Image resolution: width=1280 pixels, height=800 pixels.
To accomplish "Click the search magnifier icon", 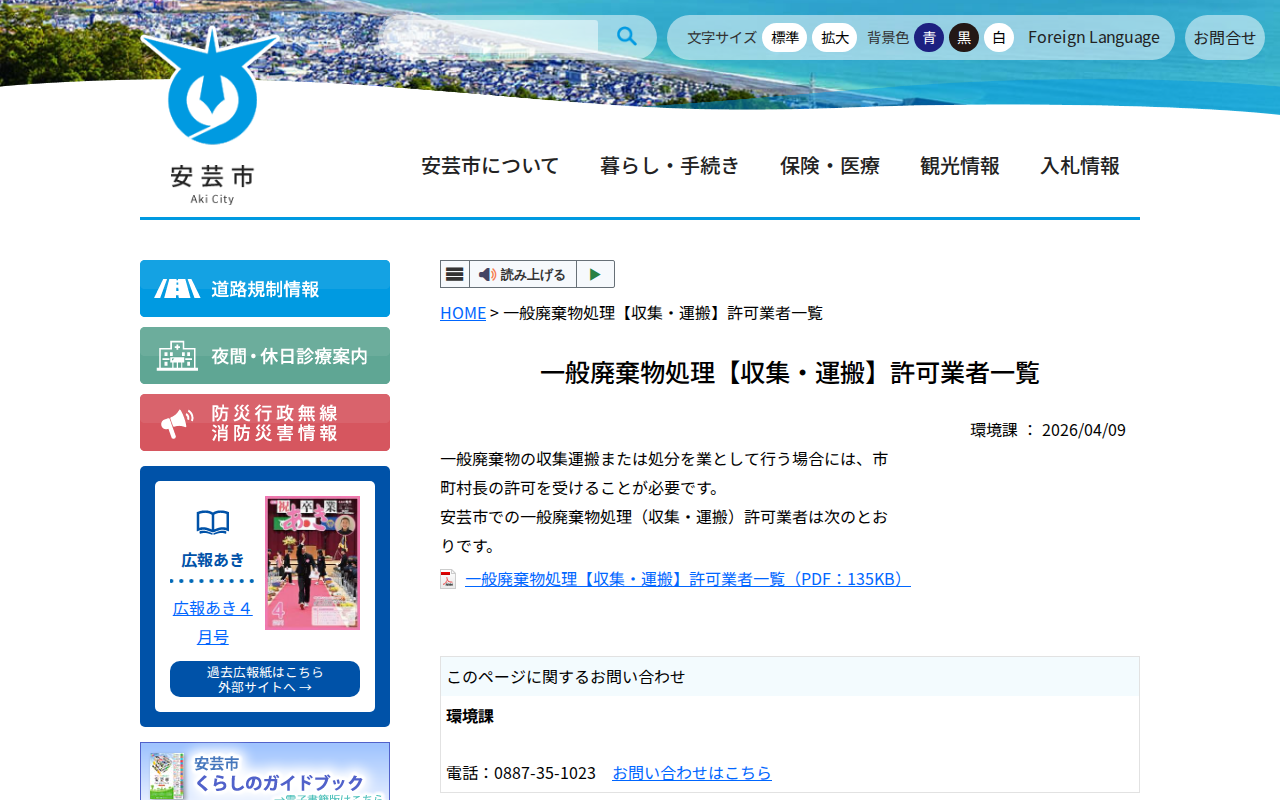I will [x=627, y=37].
